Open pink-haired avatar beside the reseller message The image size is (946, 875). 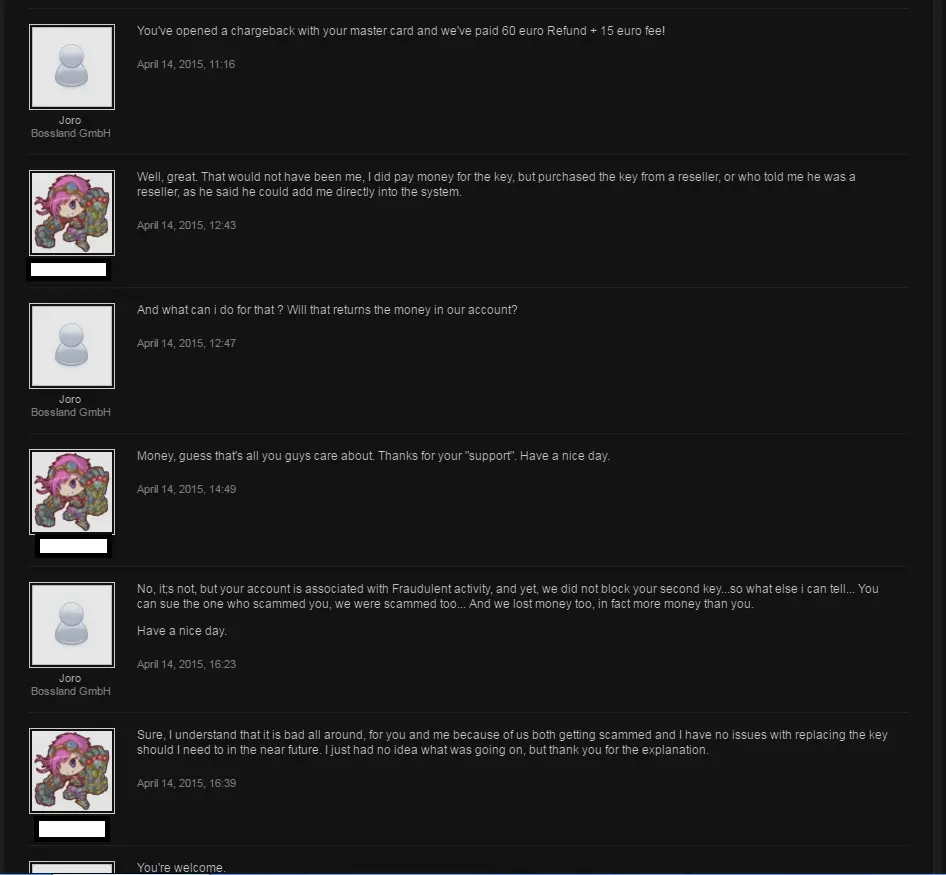[x=72, y=213]
